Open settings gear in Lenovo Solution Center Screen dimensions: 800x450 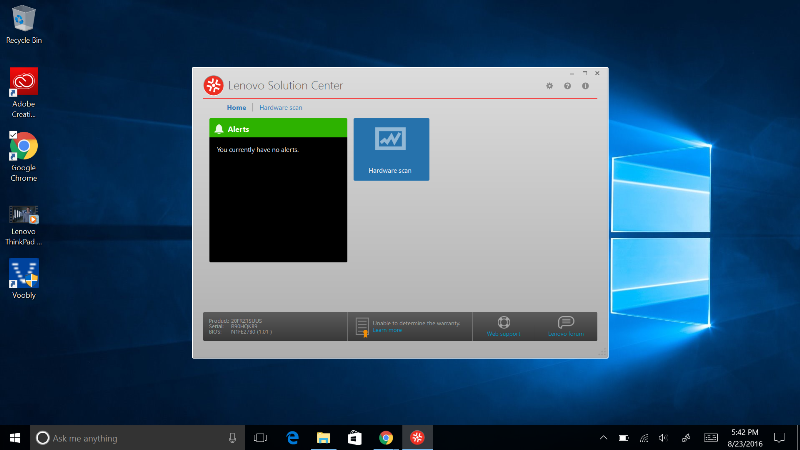[549, 86]
